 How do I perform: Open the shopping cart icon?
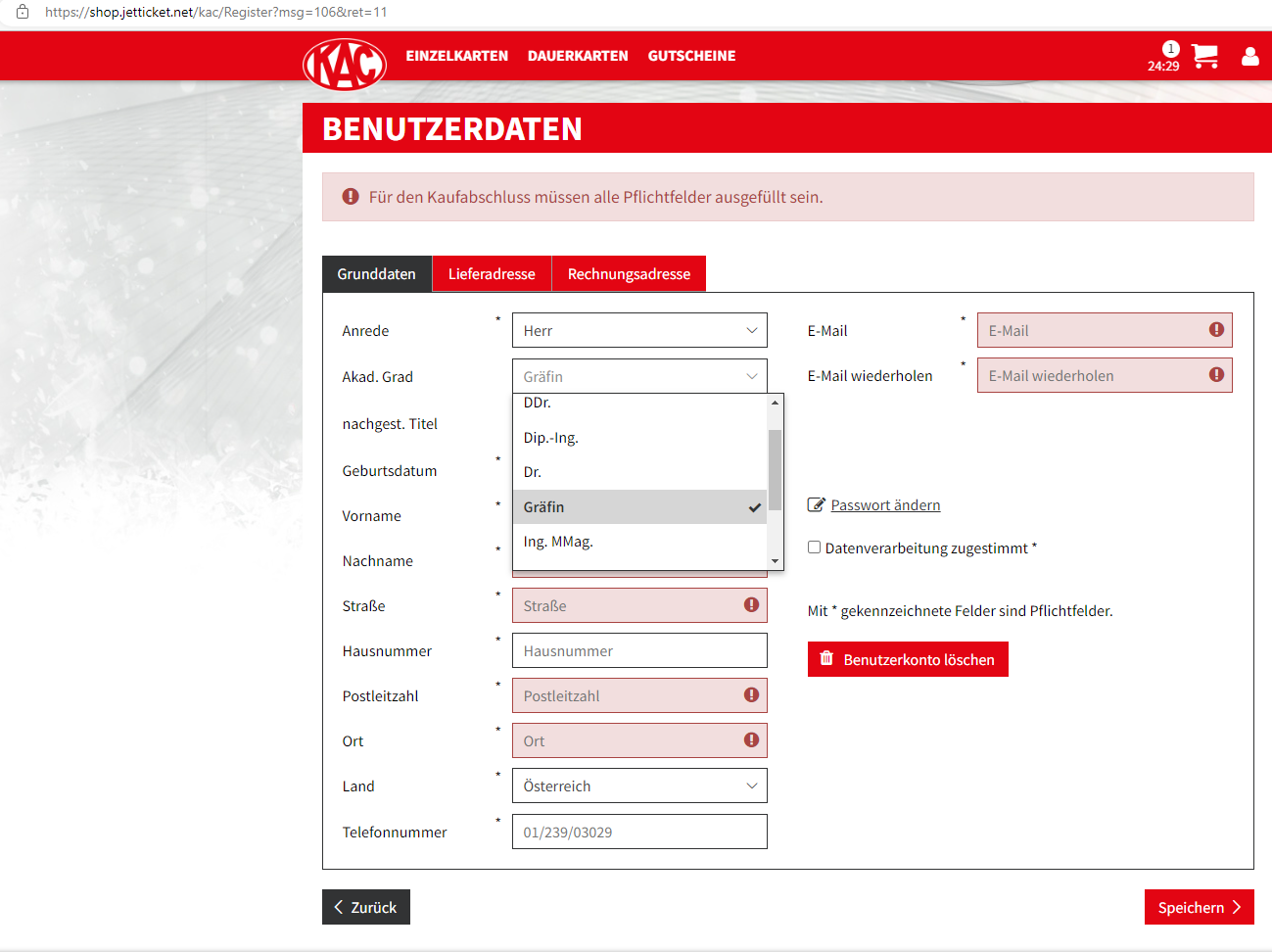(1204, 56)
